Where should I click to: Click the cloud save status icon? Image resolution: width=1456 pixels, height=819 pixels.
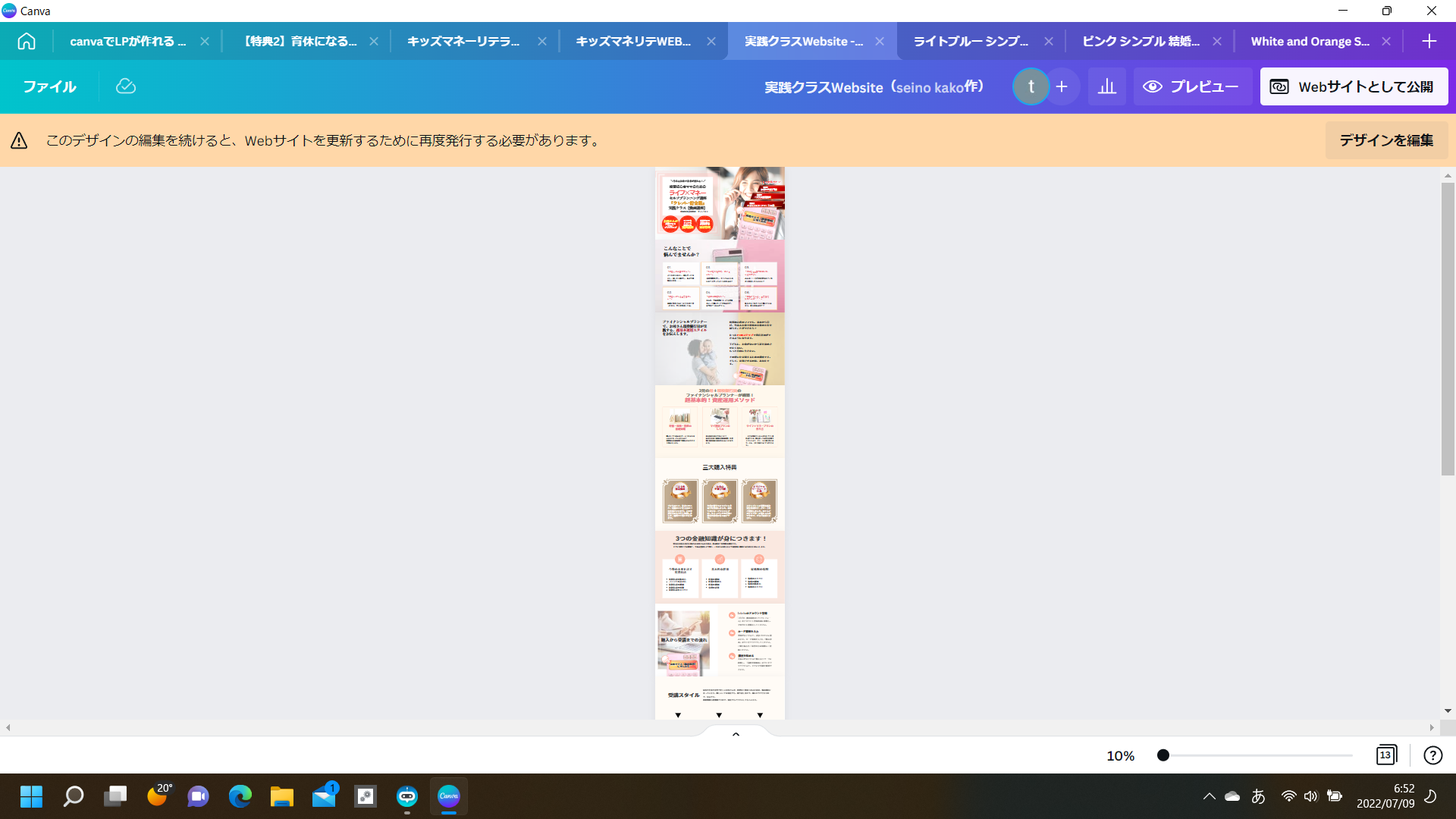coord(126,86)
